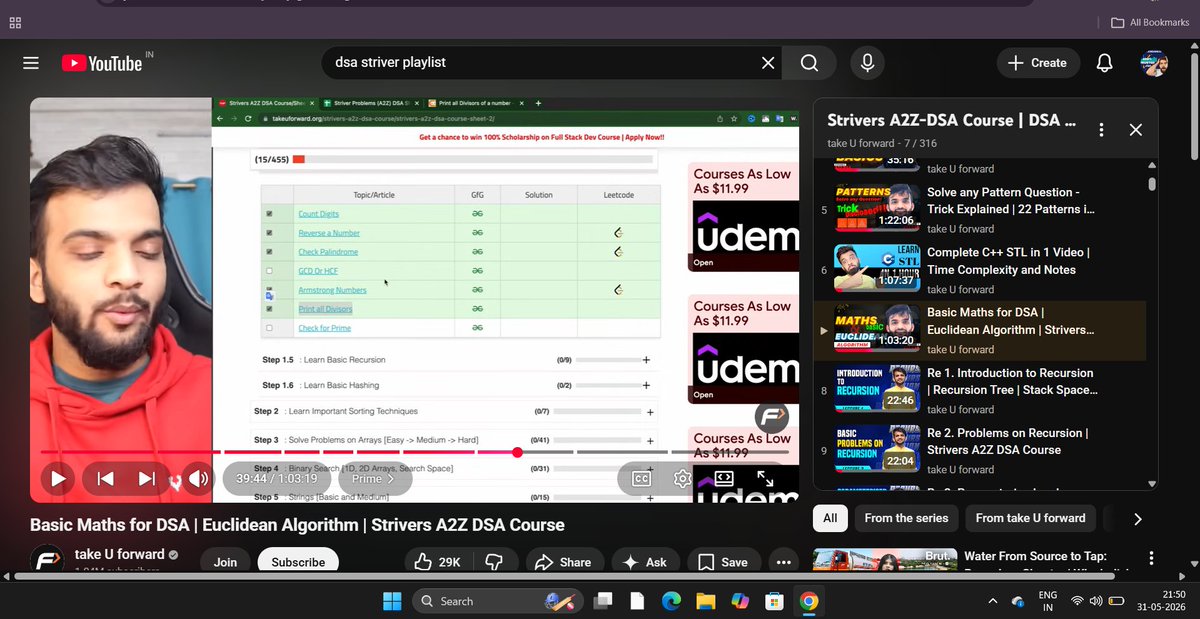The height and width of the screenshot is (619, 1200).
Task: Open the Strivers A2Z-DSA Course playlist title
Action: click(951, 121)
